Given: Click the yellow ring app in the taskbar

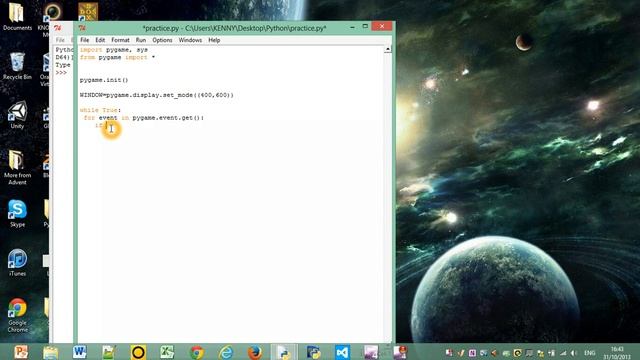Looking at the screenshot, I should coord(138,352).
